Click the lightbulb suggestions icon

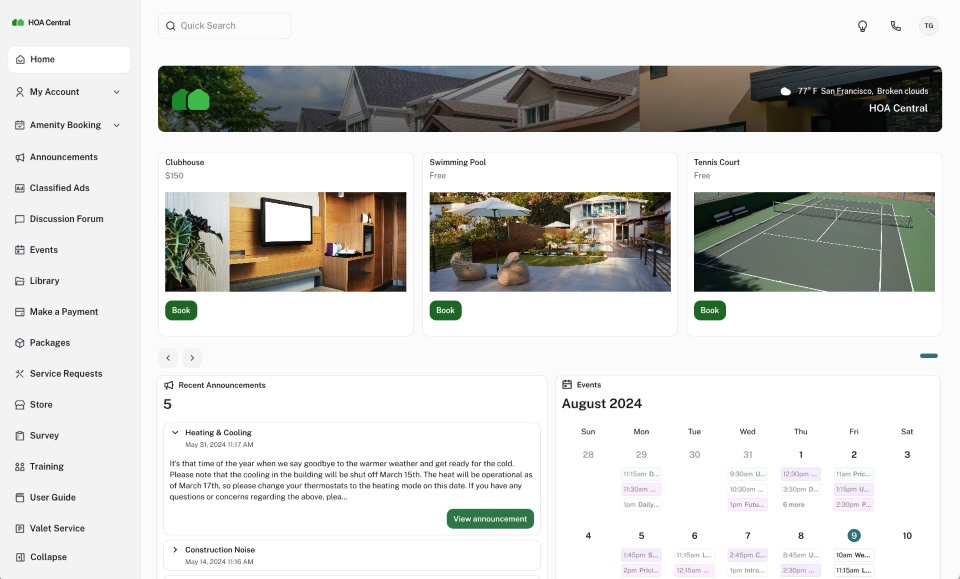(862, 26)
